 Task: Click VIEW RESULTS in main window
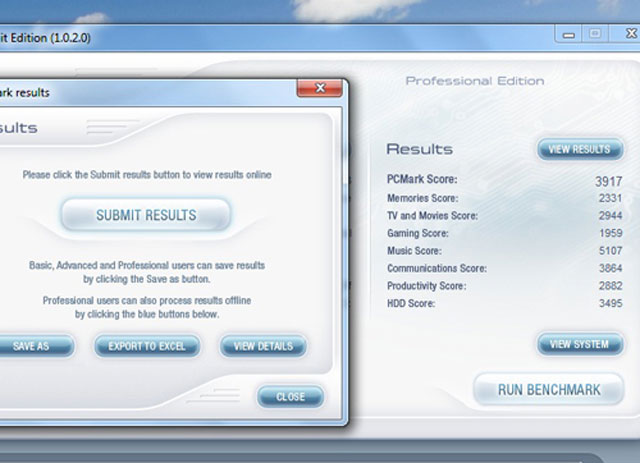coord(580,149)
